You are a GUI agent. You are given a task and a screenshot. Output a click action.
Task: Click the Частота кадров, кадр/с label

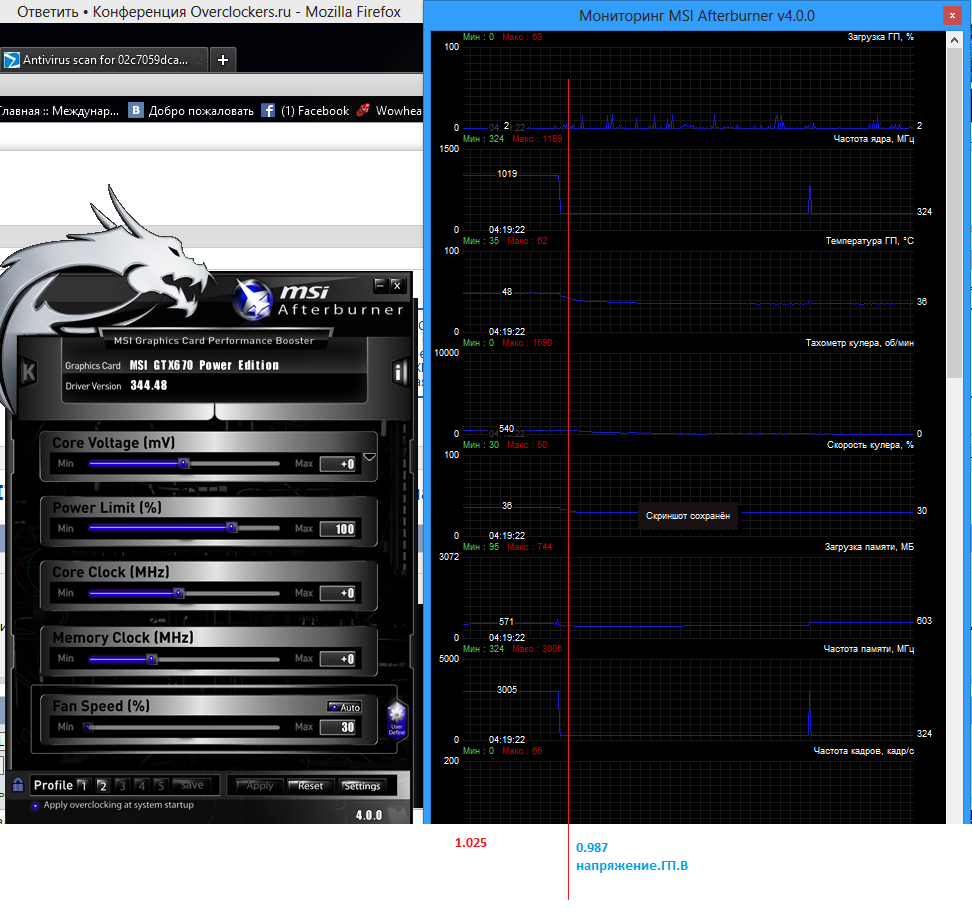864,751
